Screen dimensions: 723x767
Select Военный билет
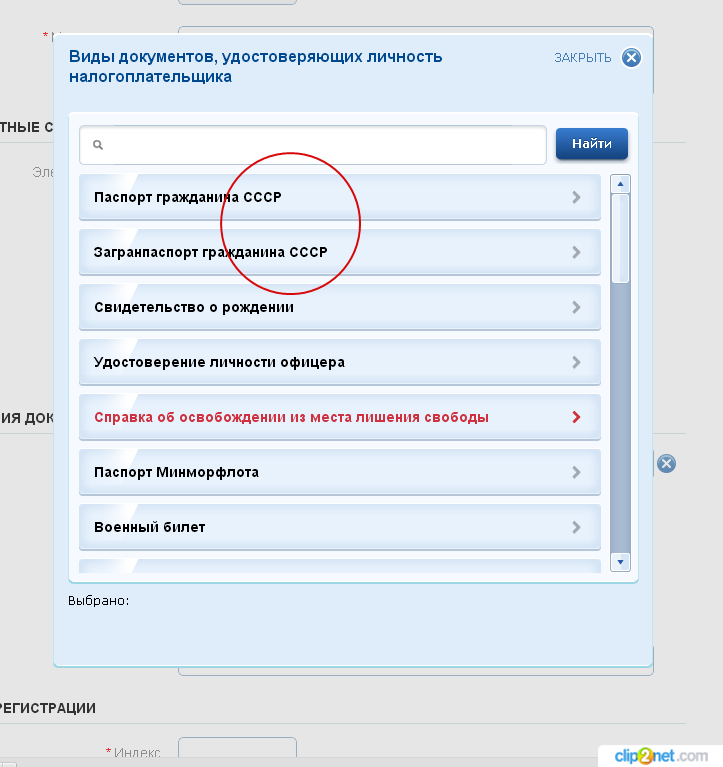click(x=339, y=527)
